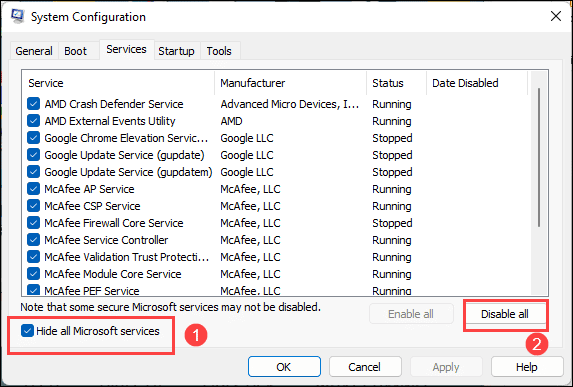
Task: Select the 'McAfee PEF Service' row text
Action: [92, 291]
